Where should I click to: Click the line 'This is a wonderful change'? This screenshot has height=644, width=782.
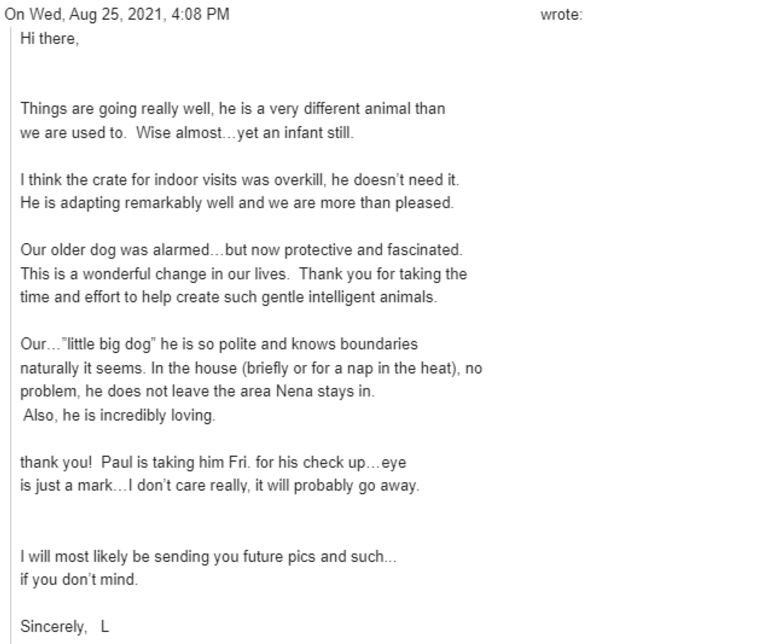coord(243,274)
